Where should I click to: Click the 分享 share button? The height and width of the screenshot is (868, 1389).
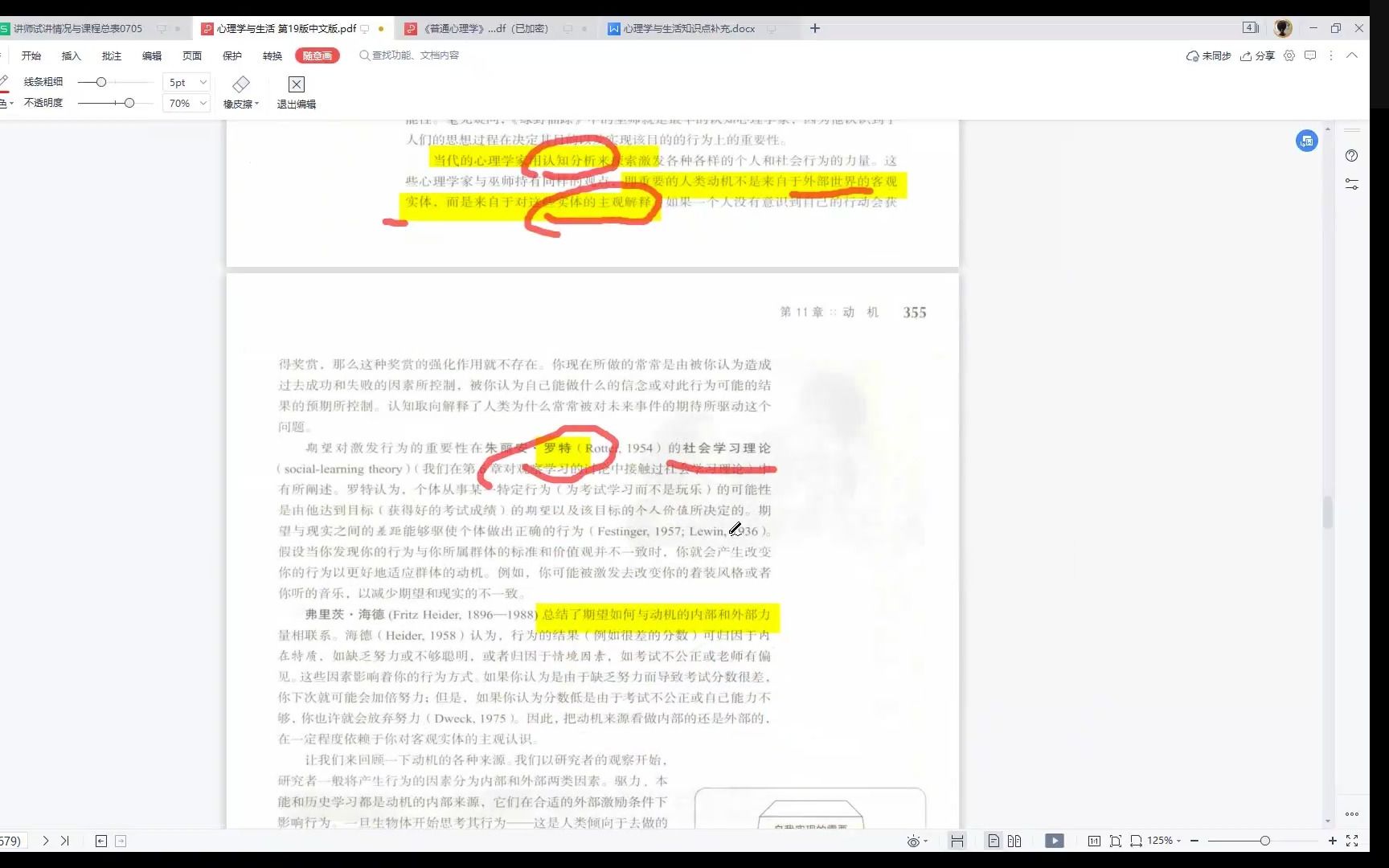click(1258, 55)
